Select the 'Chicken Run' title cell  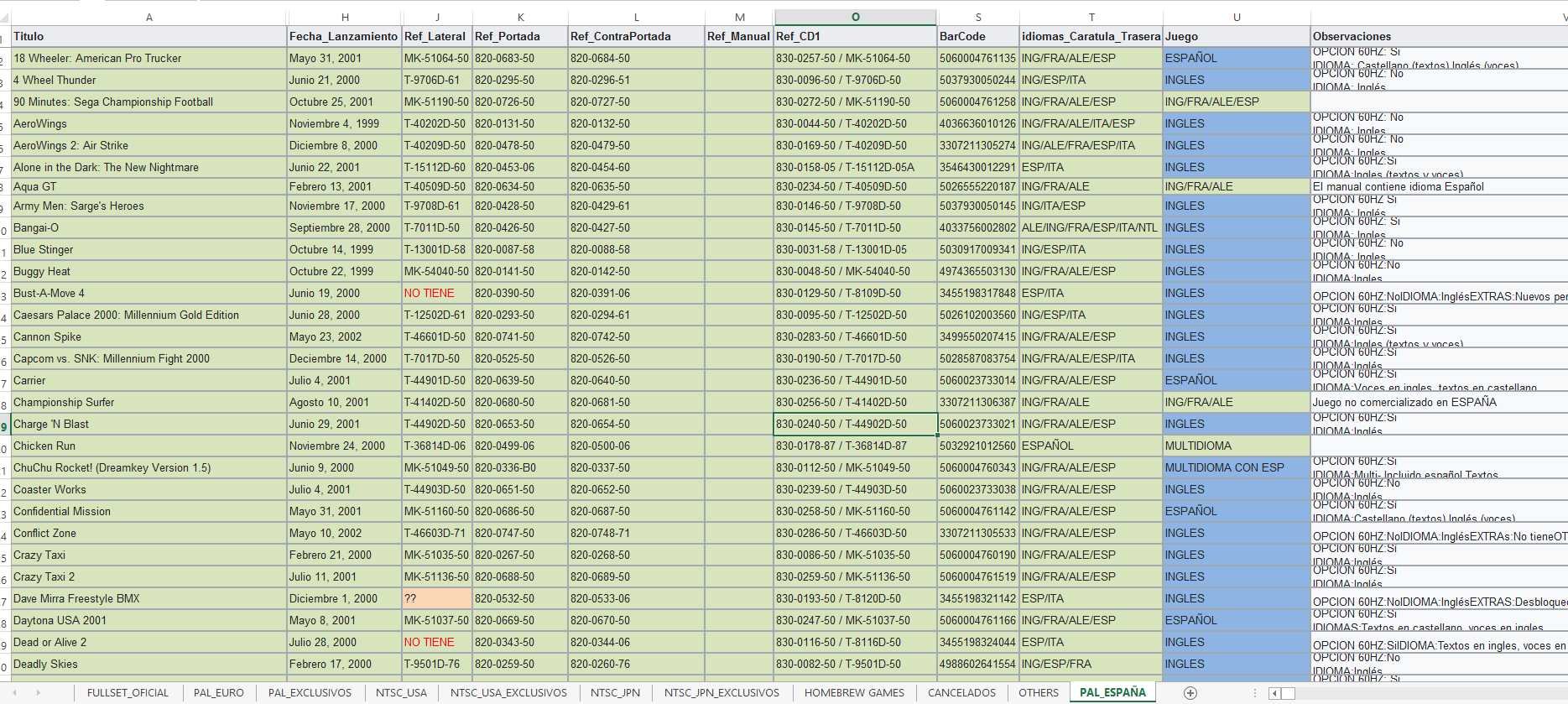click(149, 446)
